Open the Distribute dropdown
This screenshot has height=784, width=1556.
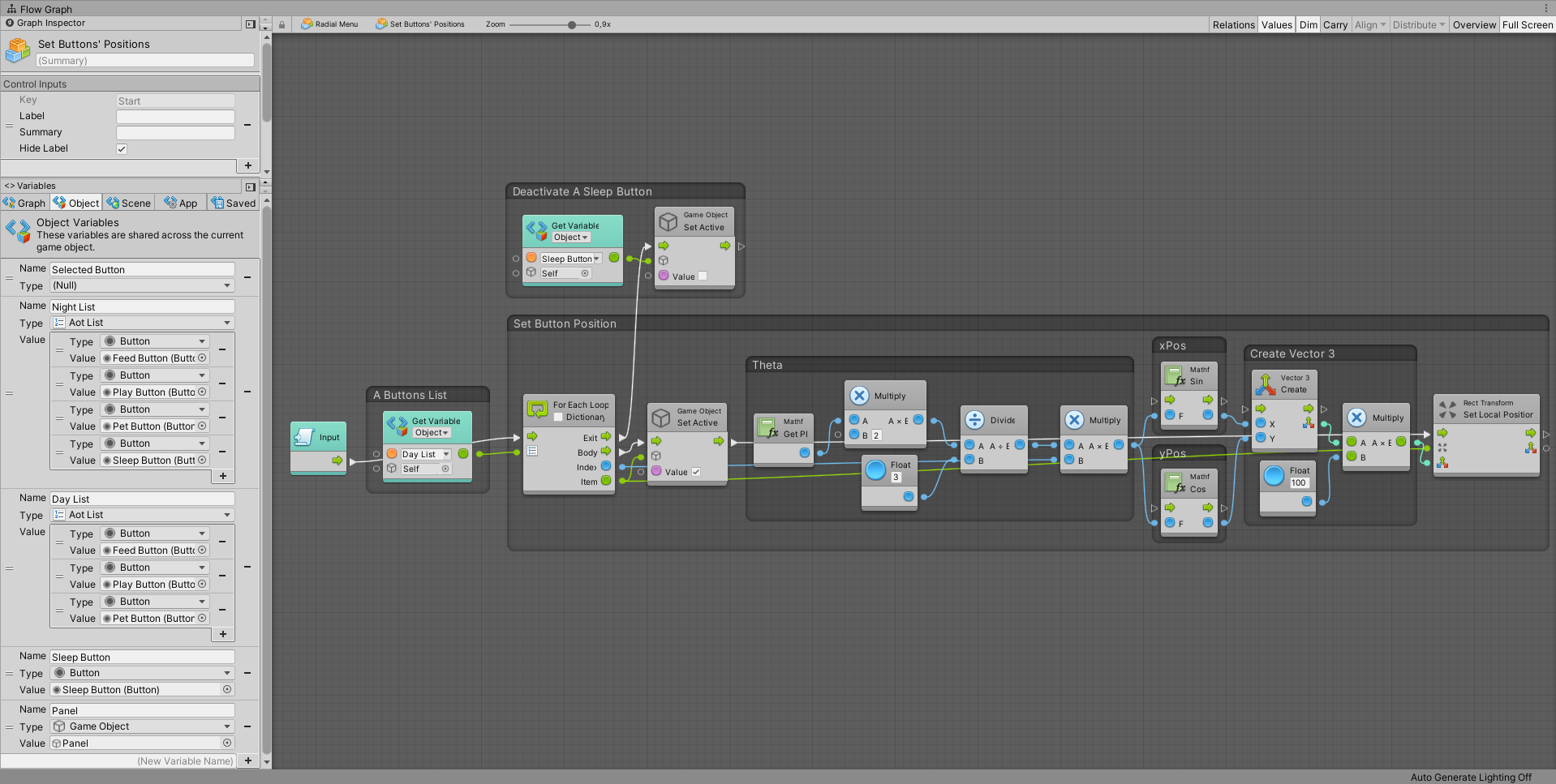[1419, 25]
